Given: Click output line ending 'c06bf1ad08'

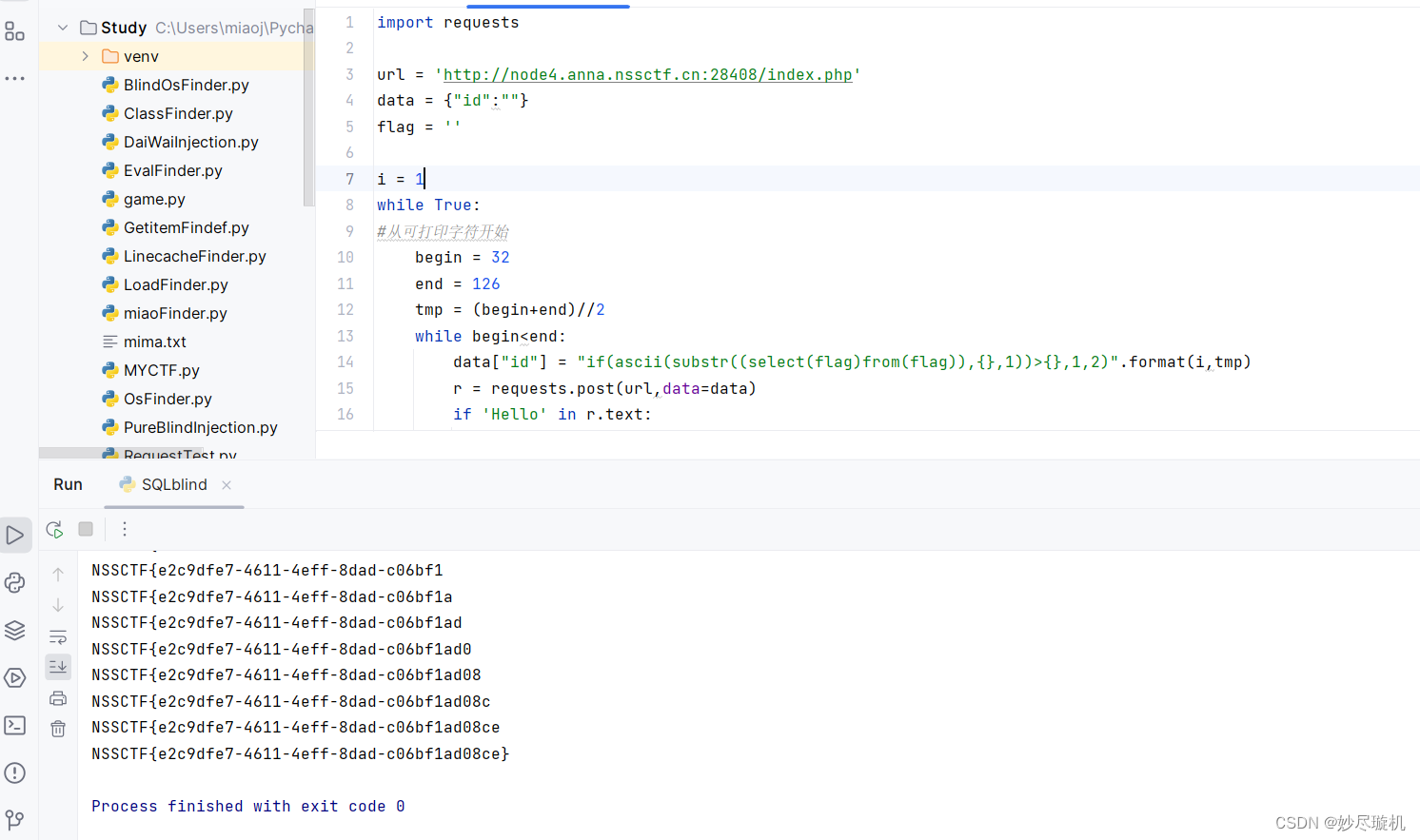Looking at the screenshot, I should coord(286,674).
